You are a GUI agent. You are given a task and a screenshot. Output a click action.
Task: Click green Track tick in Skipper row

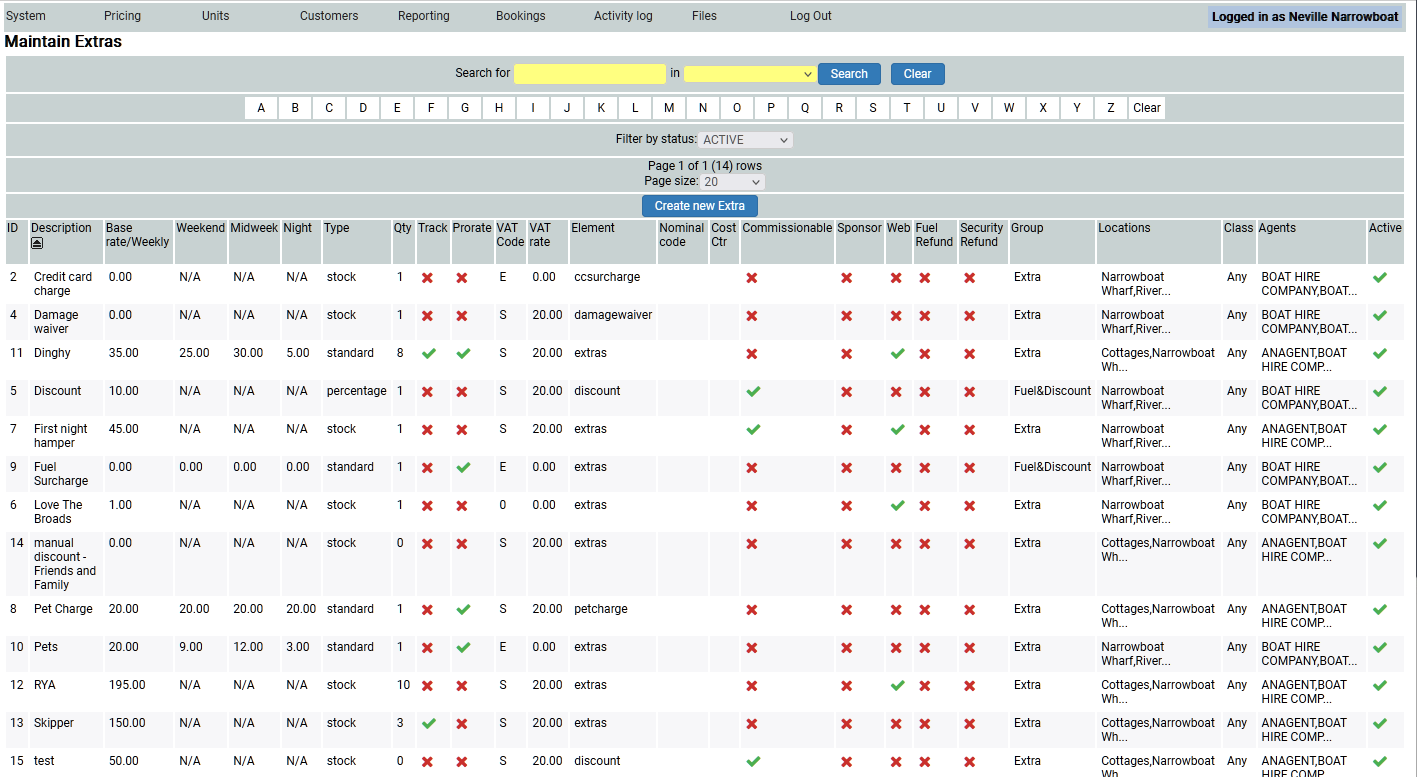click(x=429, y=723)
